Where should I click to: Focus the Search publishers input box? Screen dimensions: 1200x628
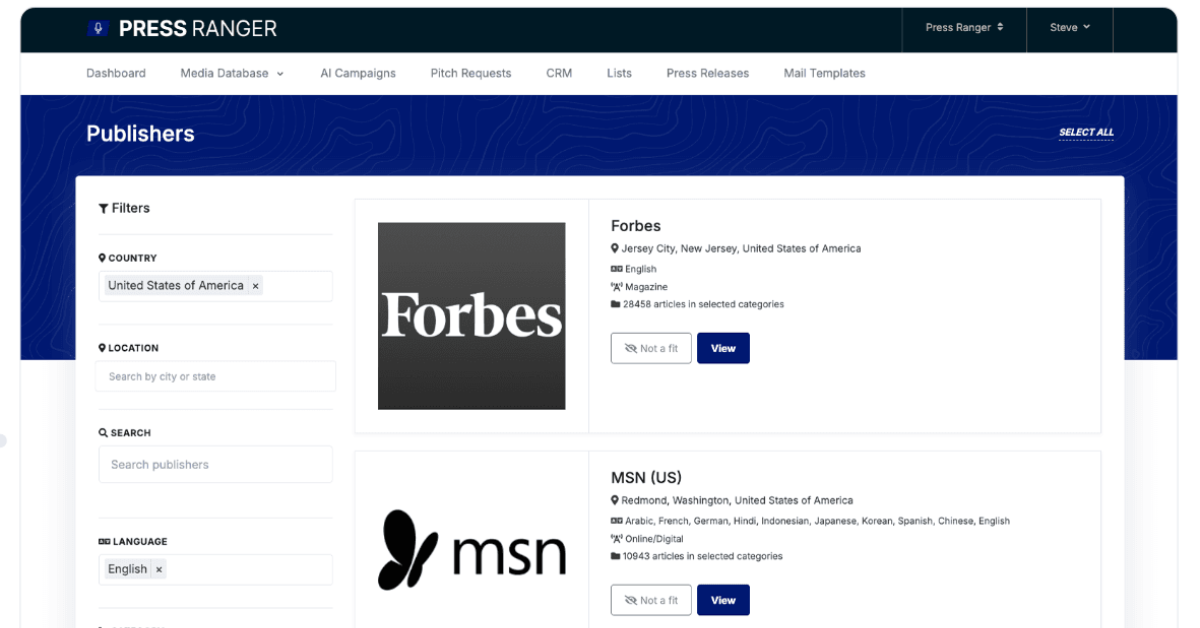click(x=215, y=464)
